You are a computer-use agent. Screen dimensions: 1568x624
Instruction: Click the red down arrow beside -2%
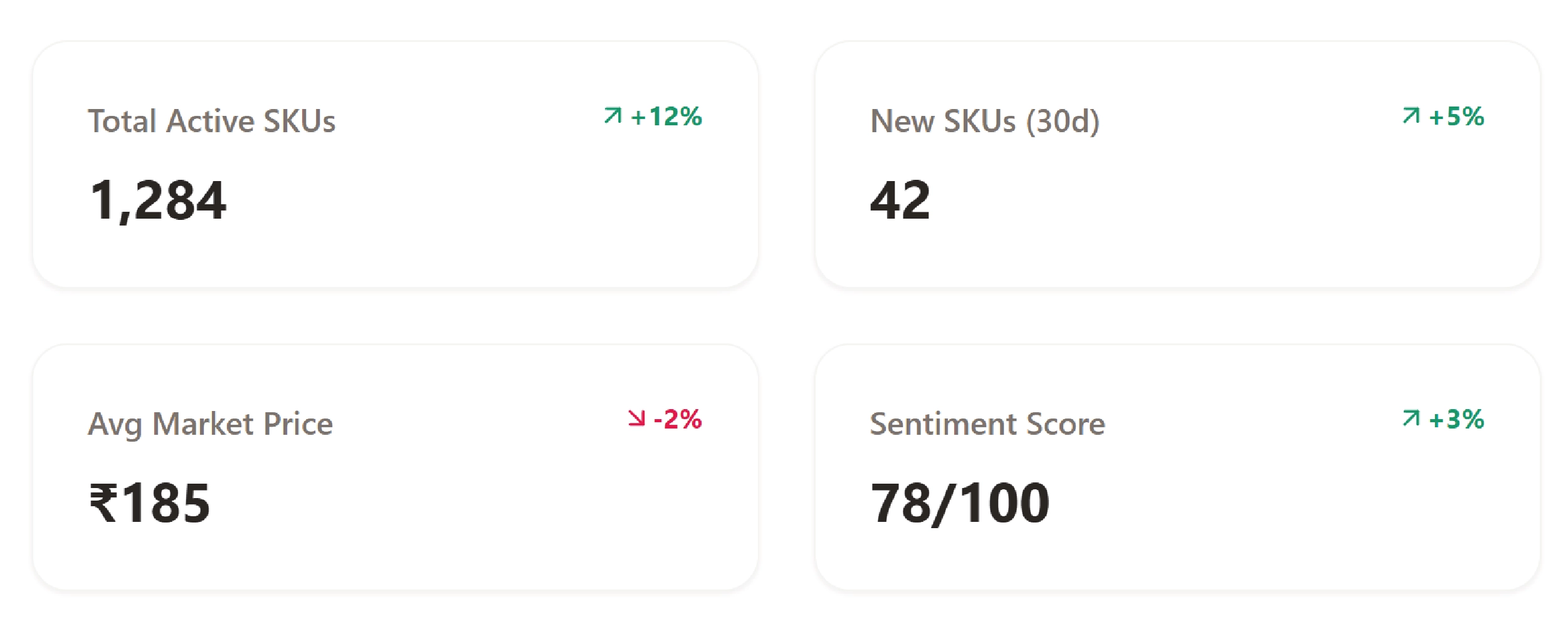point(636,419)
